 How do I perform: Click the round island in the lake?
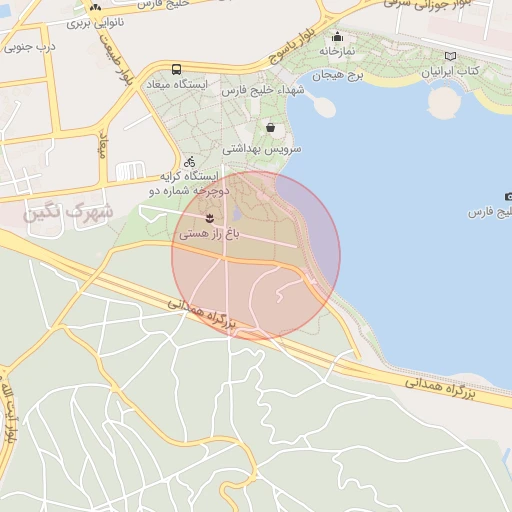tap(444, 102)
